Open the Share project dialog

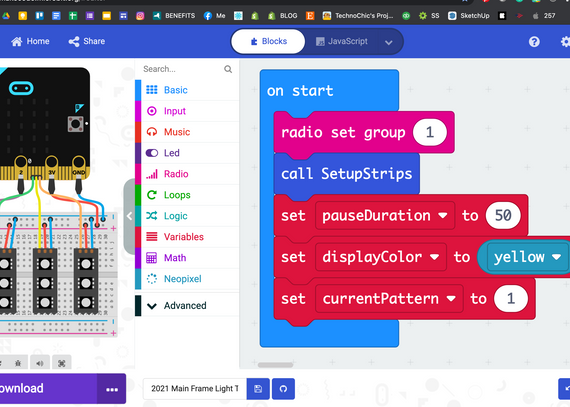coord(87,41)
